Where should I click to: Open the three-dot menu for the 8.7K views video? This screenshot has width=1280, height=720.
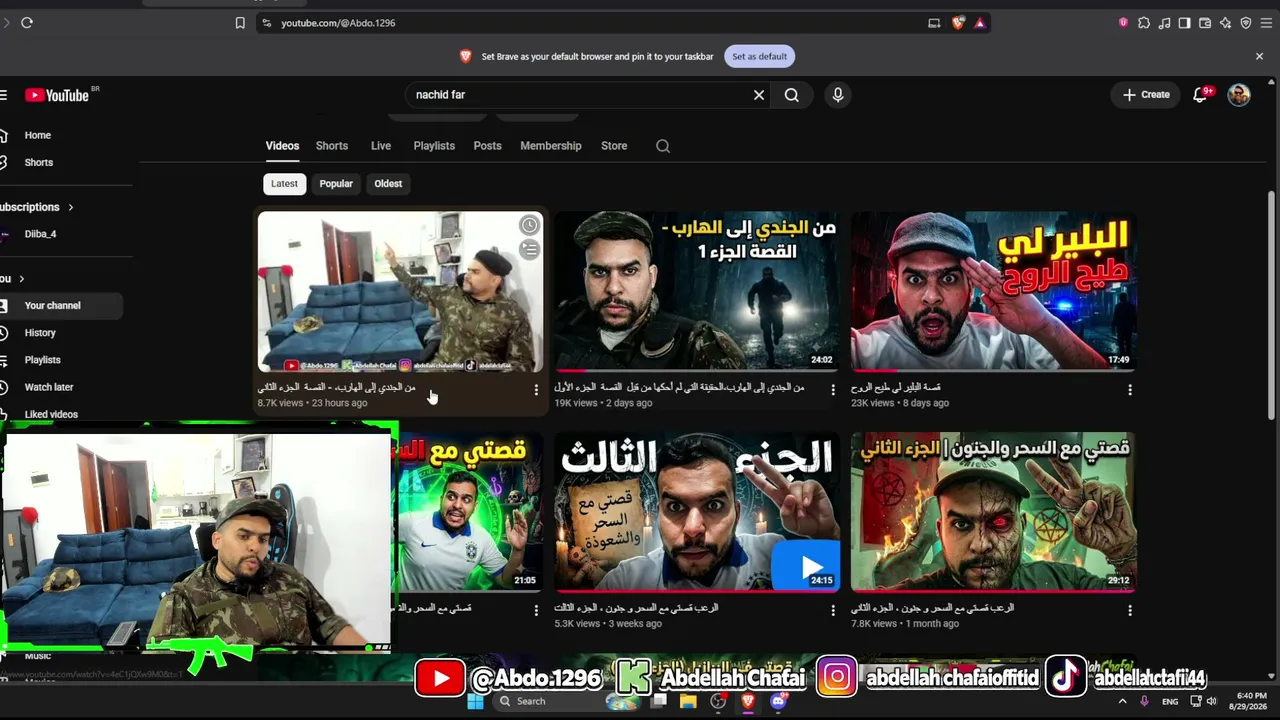536,390
